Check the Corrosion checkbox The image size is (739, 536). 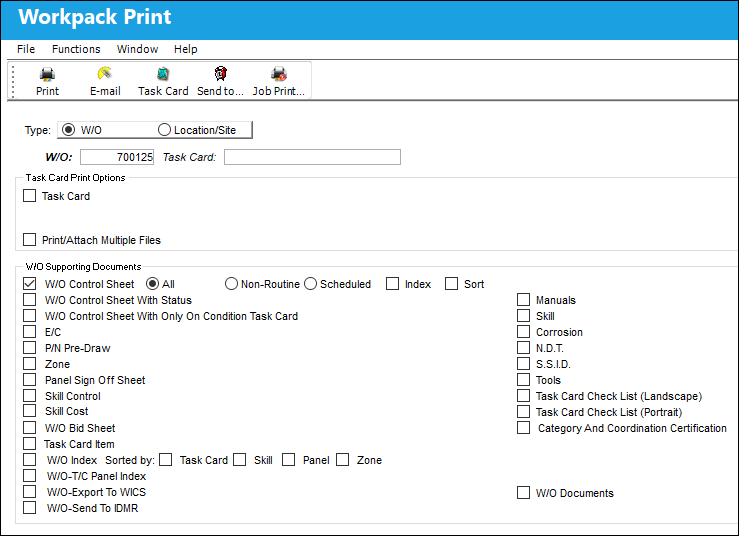(523, 332)
